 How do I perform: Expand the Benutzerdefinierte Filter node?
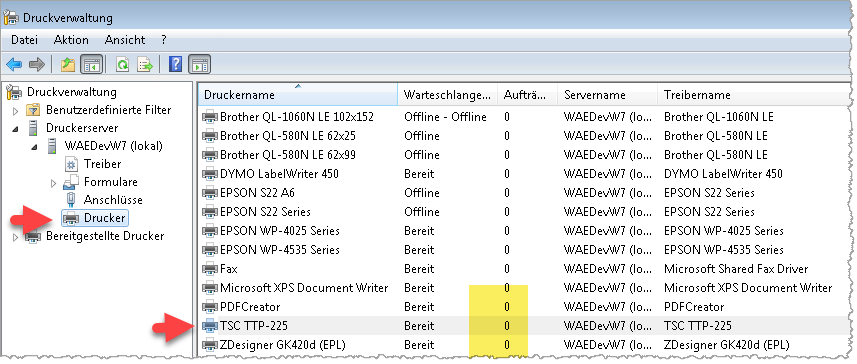point(15,110)
